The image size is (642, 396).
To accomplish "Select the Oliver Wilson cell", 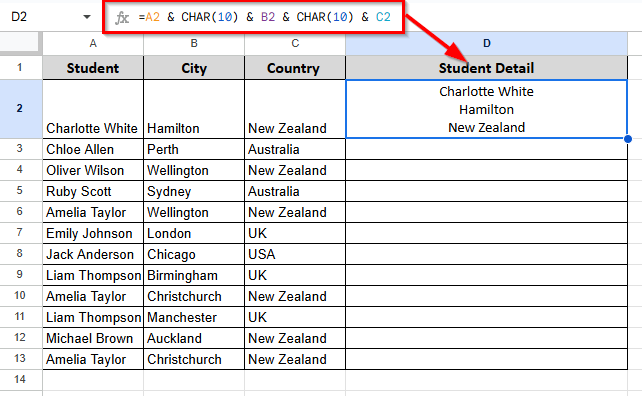I will coord(93,170).
